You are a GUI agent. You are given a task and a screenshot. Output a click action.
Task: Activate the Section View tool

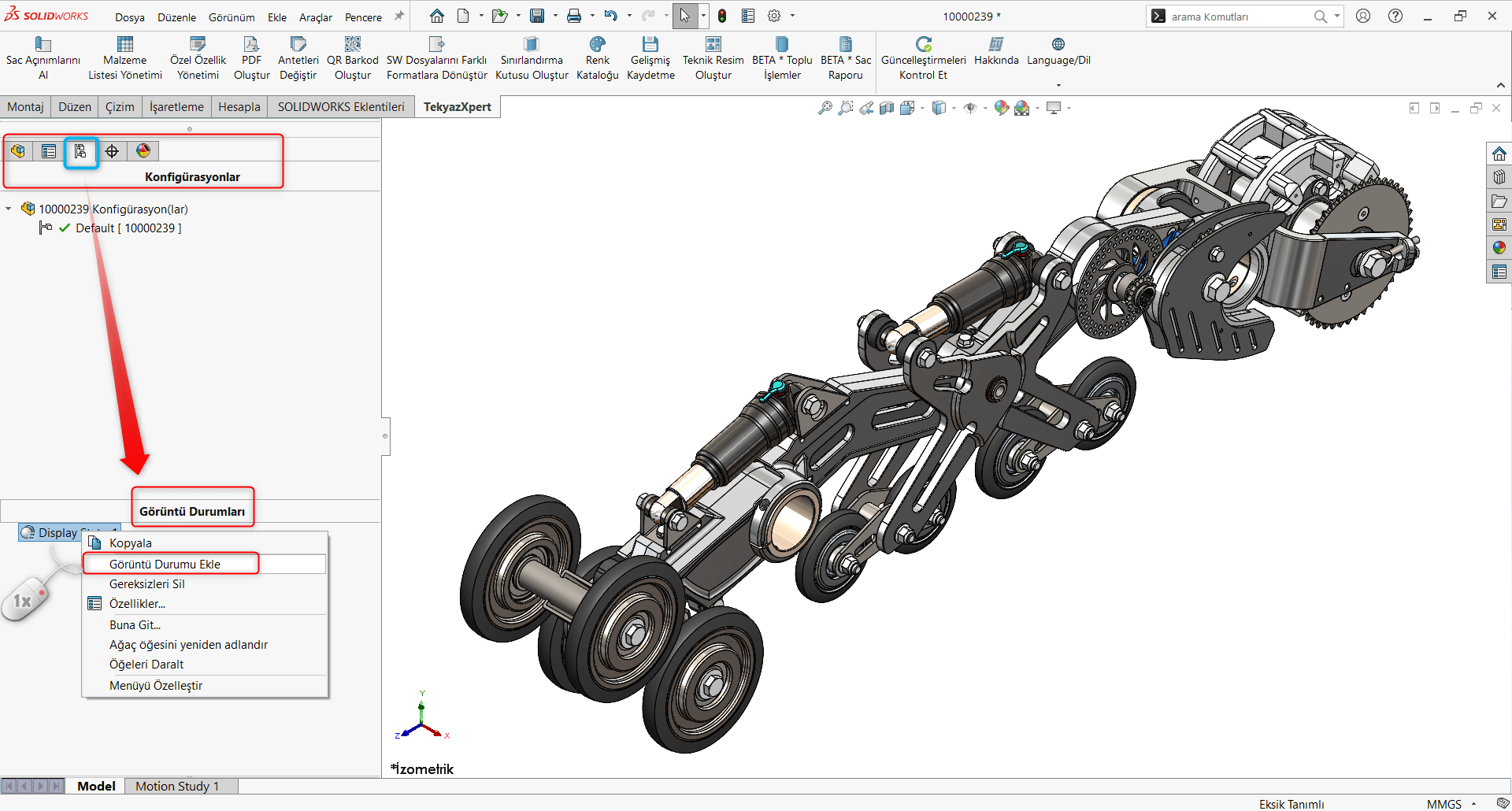click(887, 108)
